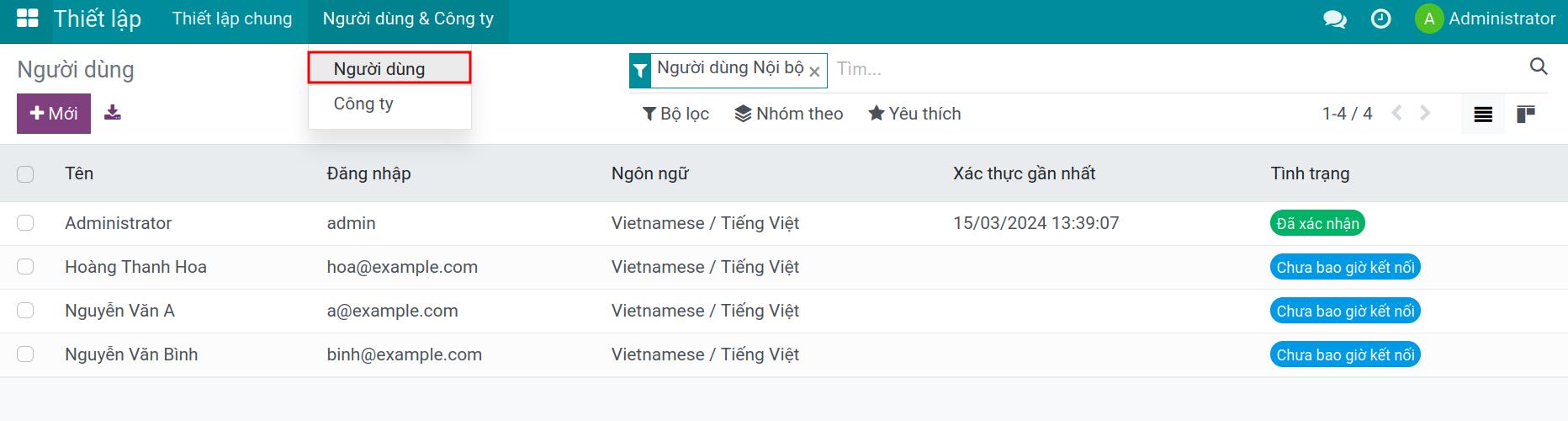
Task: Open the Bộ lọc filter dropdown
Action: (x=675, y=114)
